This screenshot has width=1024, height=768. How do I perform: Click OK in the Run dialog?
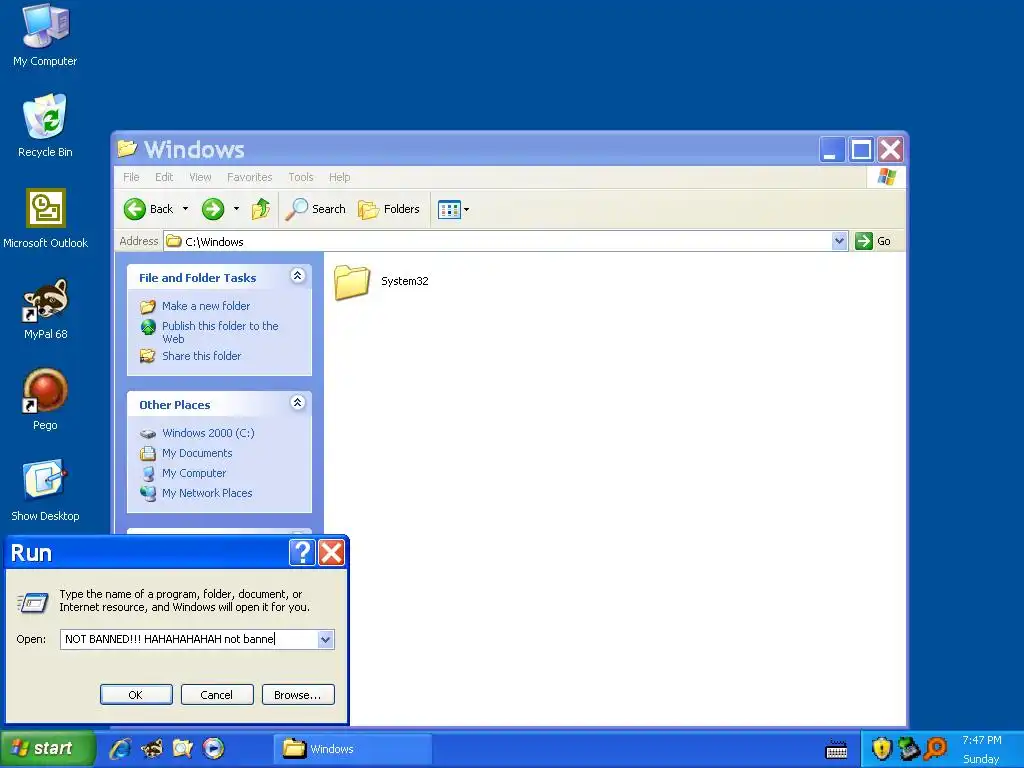(136, 695)
